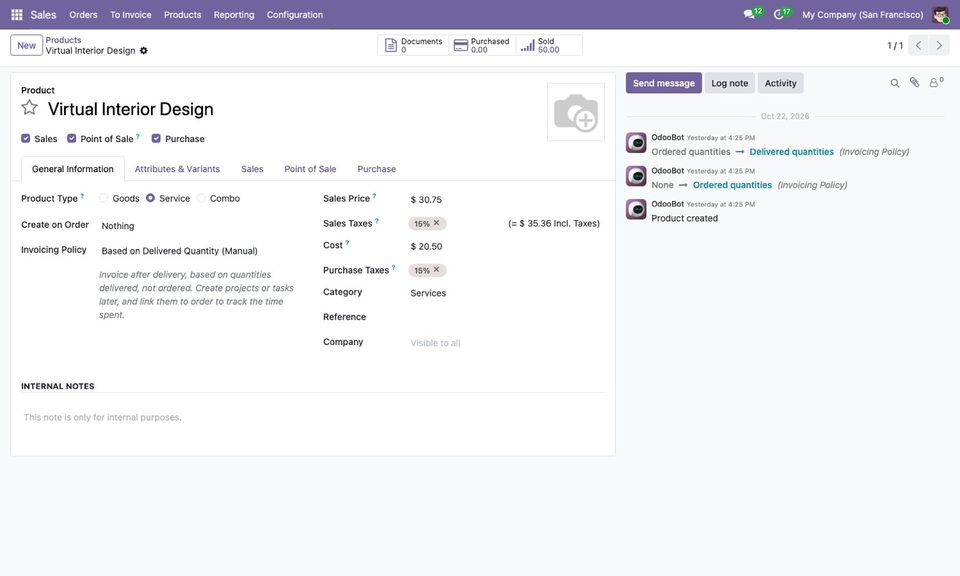Follow the Products breadcrumb link
Viewport: 960px width, 576px height.
pyautogui.click(x=63, y=40)
